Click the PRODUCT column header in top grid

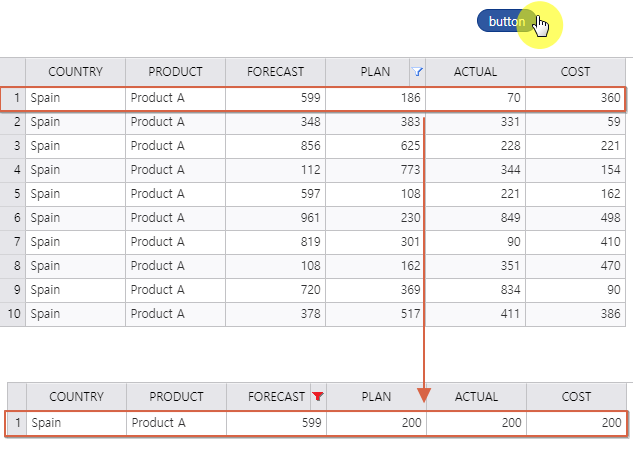point(175,72)
